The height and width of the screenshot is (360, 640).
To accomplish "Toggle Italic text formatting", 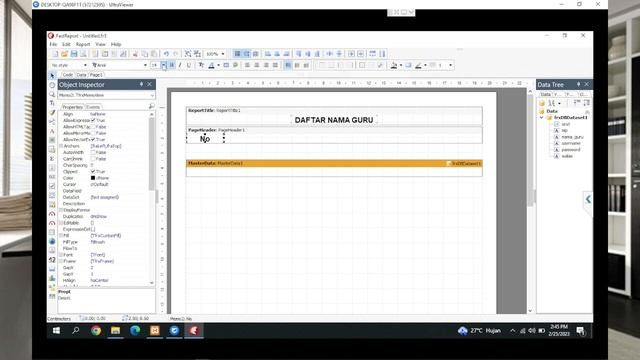I will click(x=180, y=65).
